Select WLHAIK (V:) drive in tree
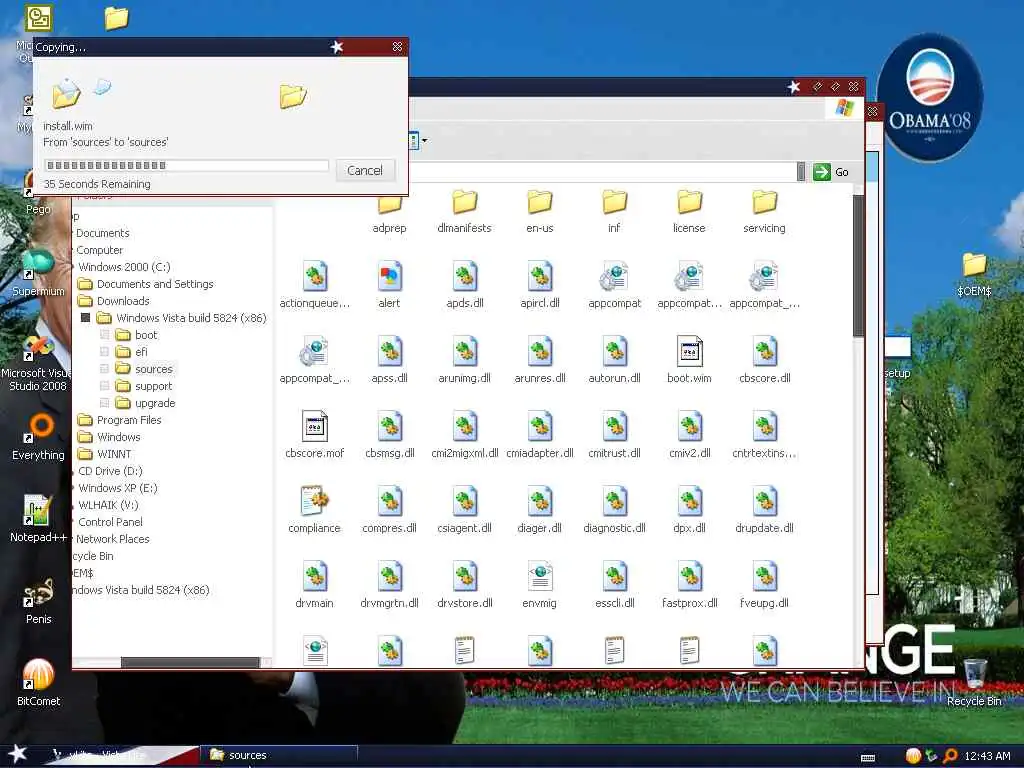 [x=108, y=505]
